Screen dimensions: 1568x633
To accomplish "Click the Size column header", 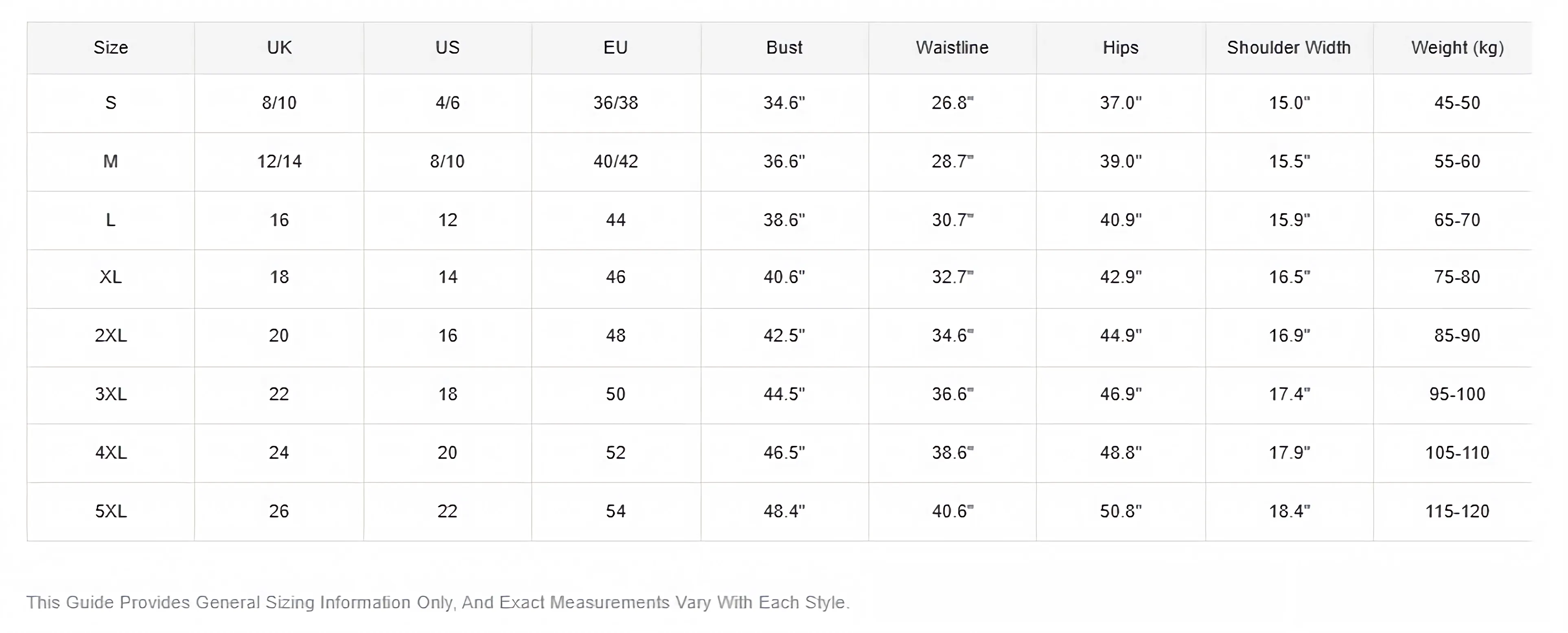I will click(x=111, y=48).
